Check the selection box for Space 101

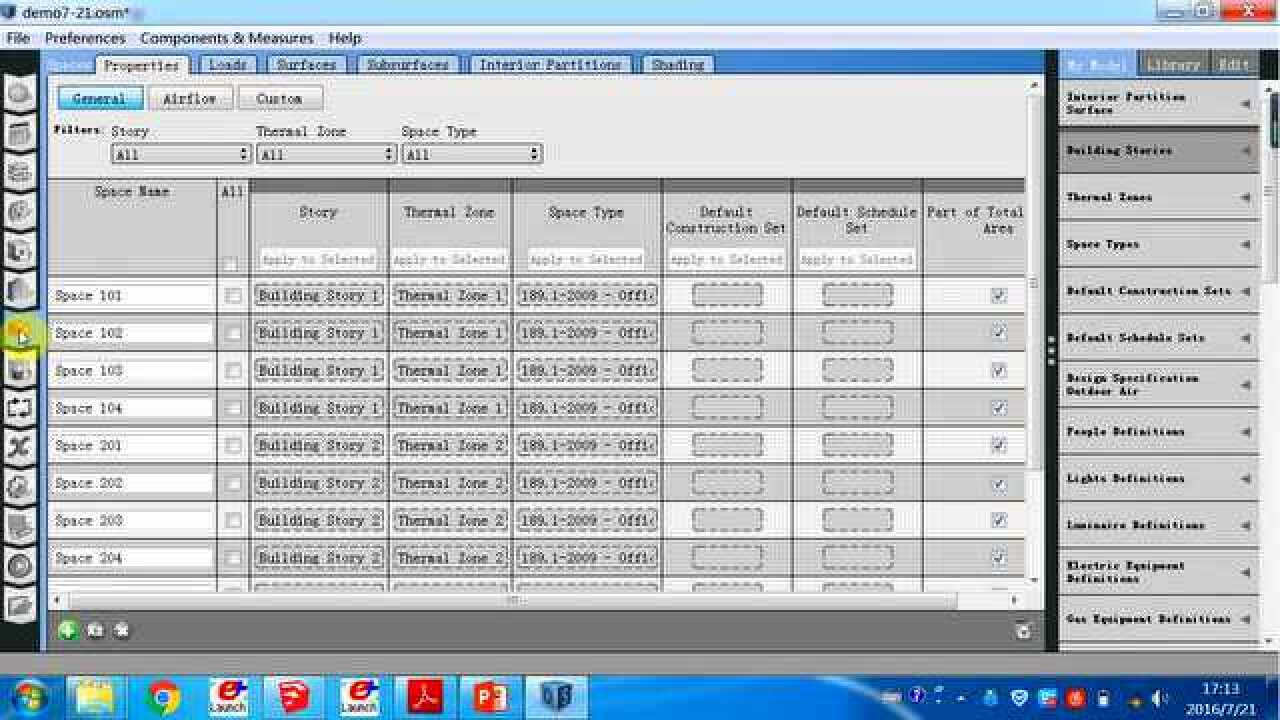[233, 296]
